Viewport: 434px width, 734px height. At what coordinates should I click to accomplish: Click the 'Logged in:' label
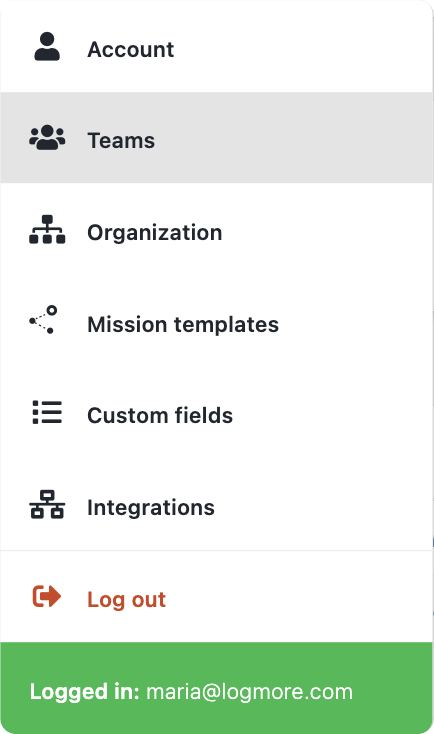pos(84,692)
